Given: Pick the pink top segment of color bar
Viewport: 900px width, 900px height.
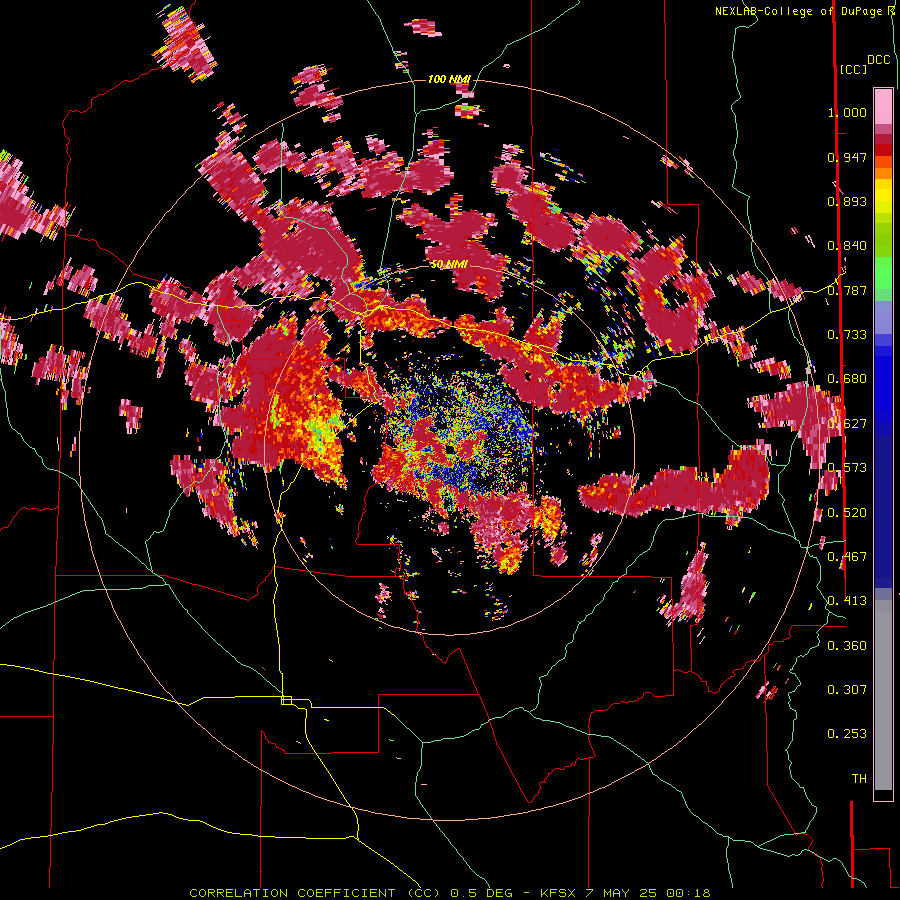Looking at the screenshot, I should pos(883,106).
